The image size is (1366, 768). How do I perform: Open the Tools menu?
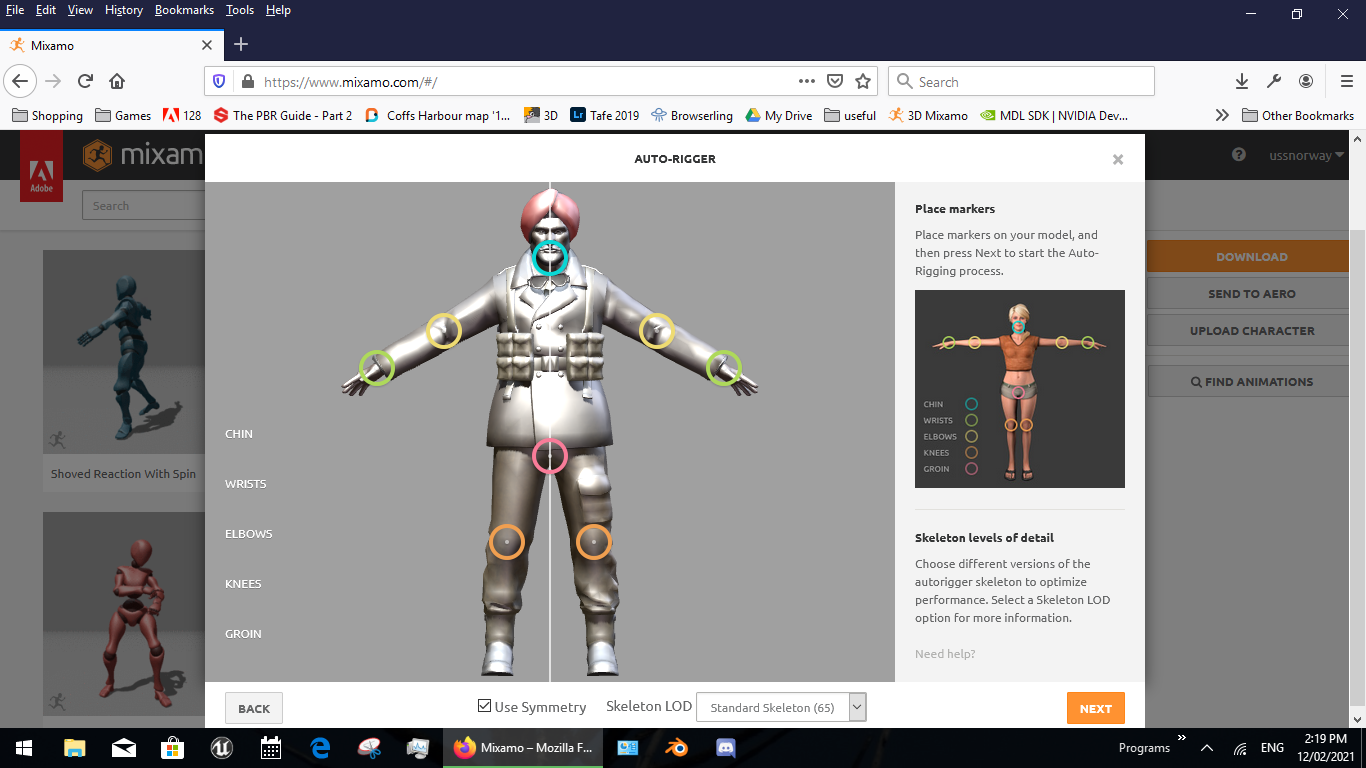239,10
